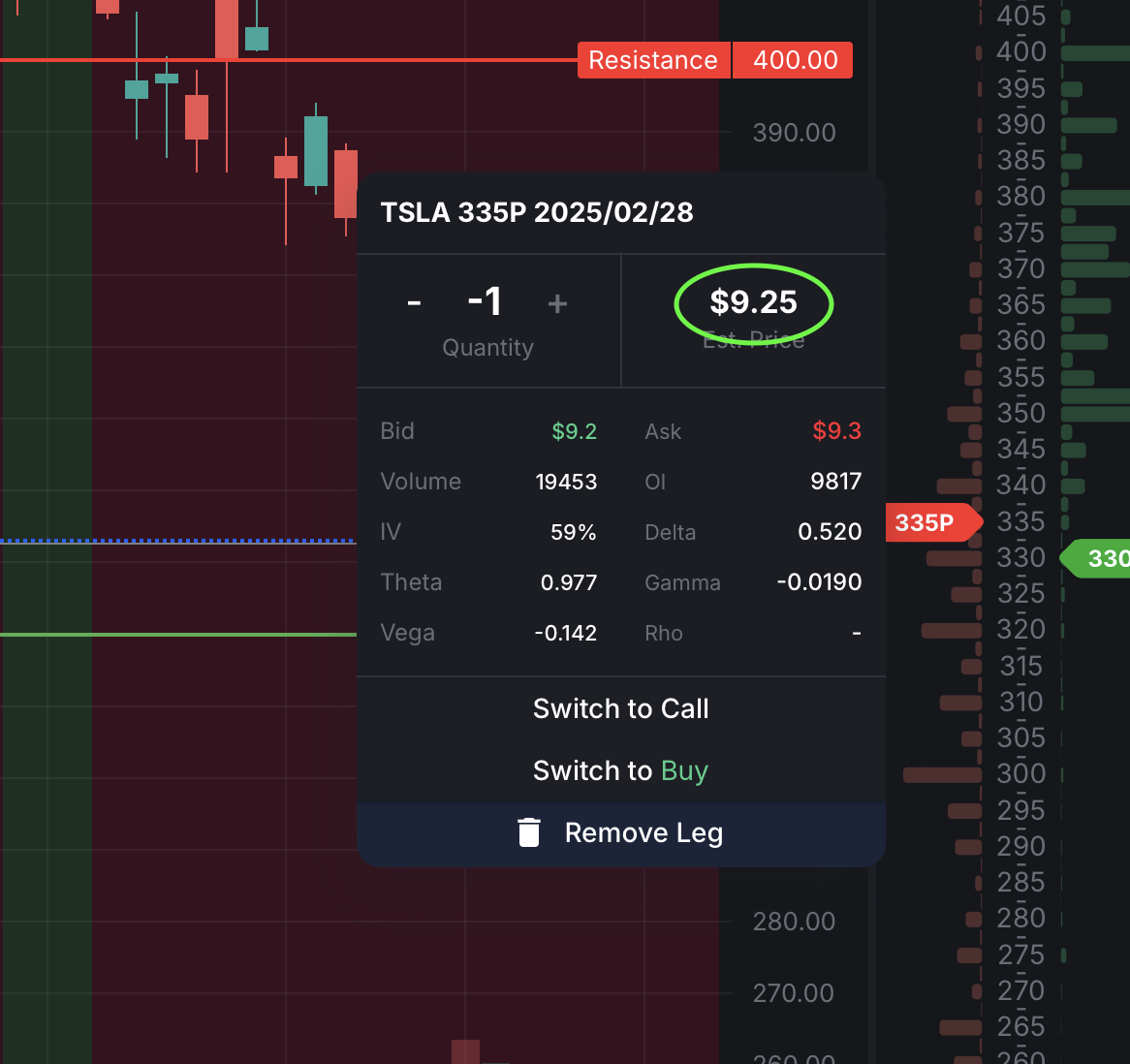The image size is (1130, 1064).
Task: Select strike 290 in the strike ladder
Action: (1020, 846)
